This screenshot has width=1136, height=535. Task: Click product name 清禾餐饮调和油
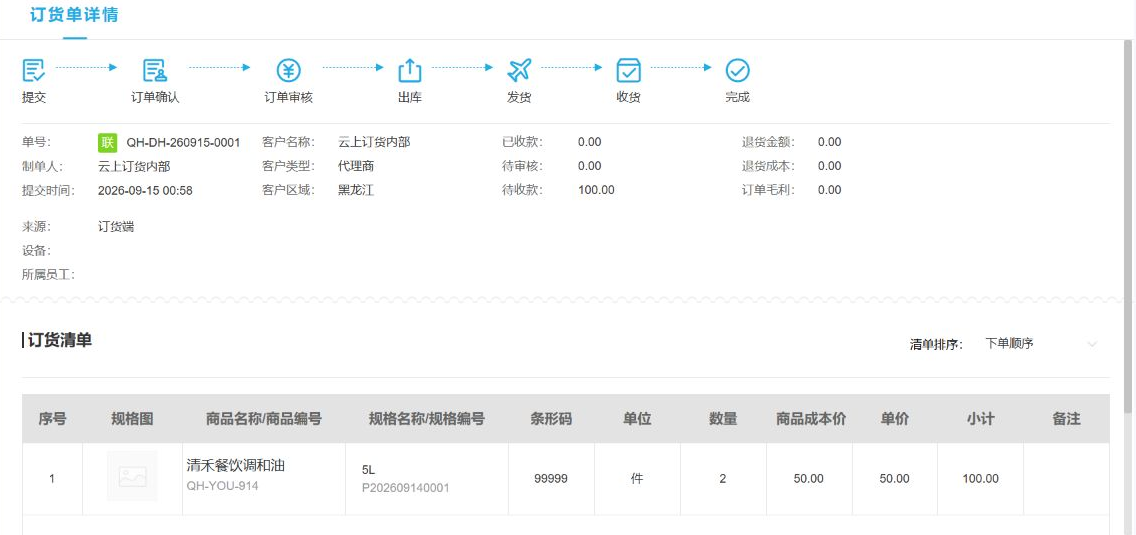pos(235,465)
